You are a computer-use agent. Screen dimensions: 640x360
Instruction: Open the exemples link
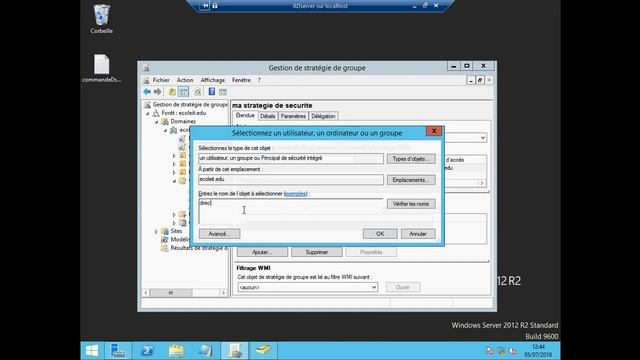(x=296, y=194)
